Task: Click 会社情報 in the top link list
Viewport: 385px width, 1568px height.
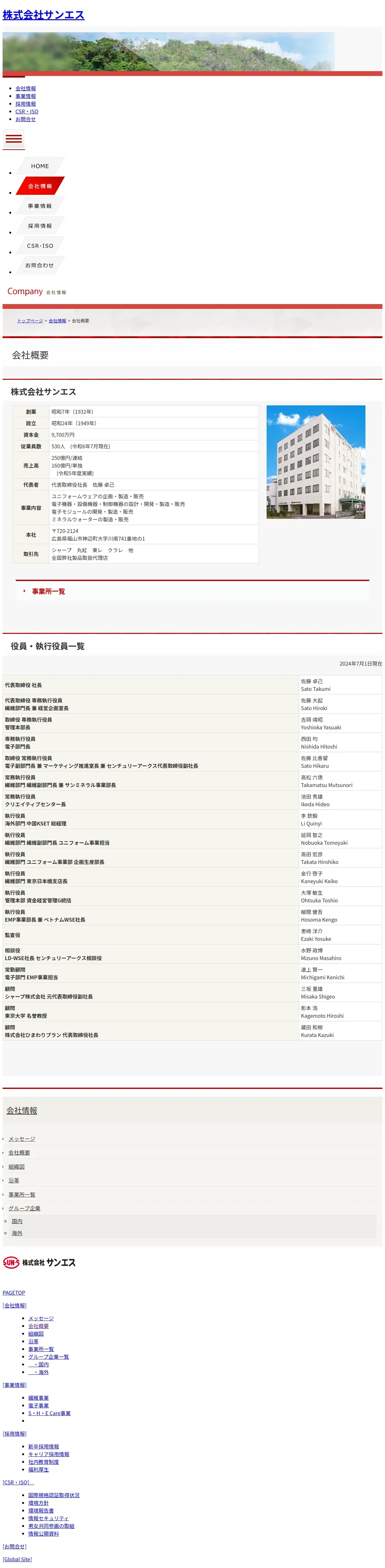Action: tap(26, 89)
